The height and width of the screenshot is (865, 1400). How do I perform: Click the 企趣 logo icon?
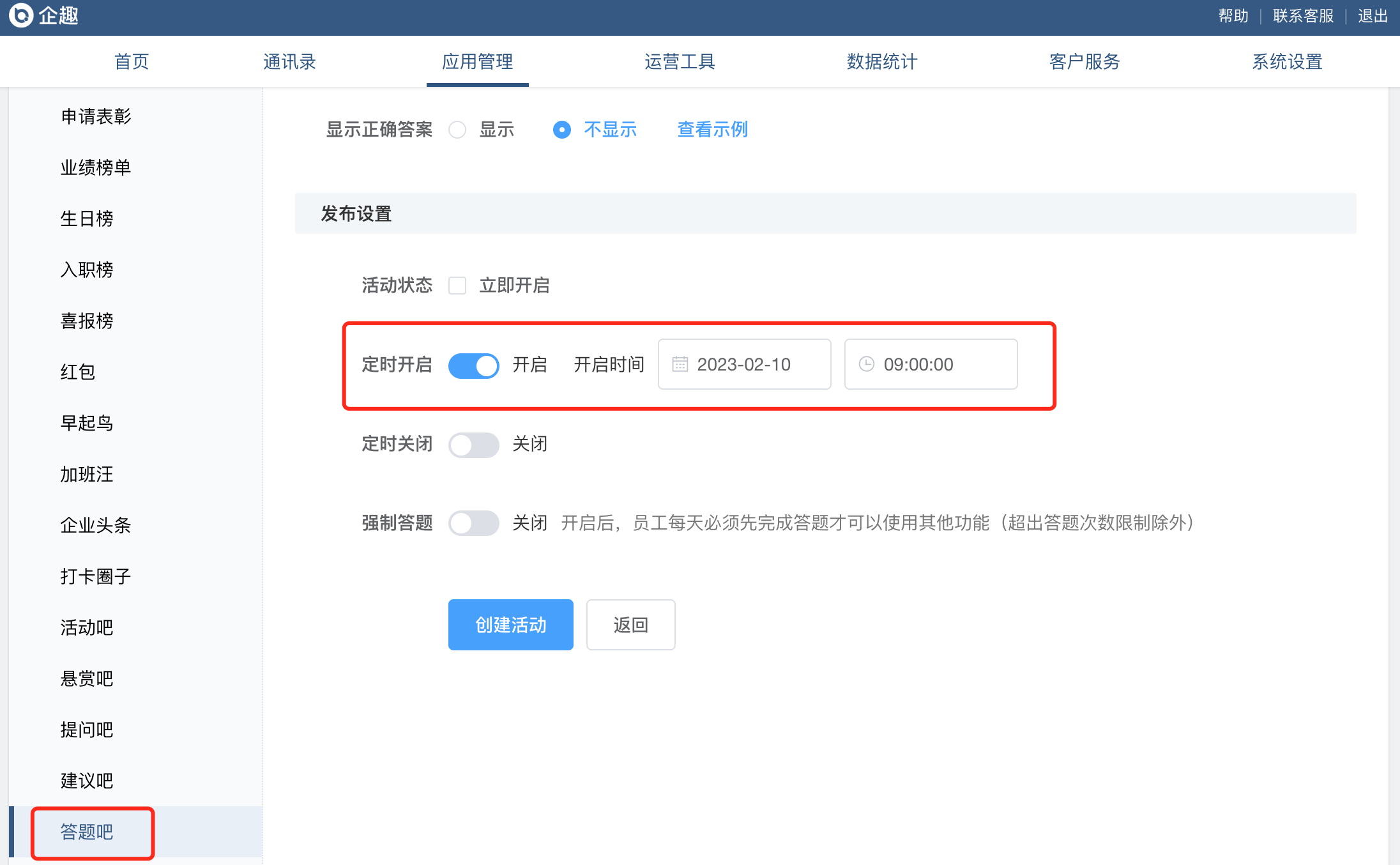click(21, 15)
